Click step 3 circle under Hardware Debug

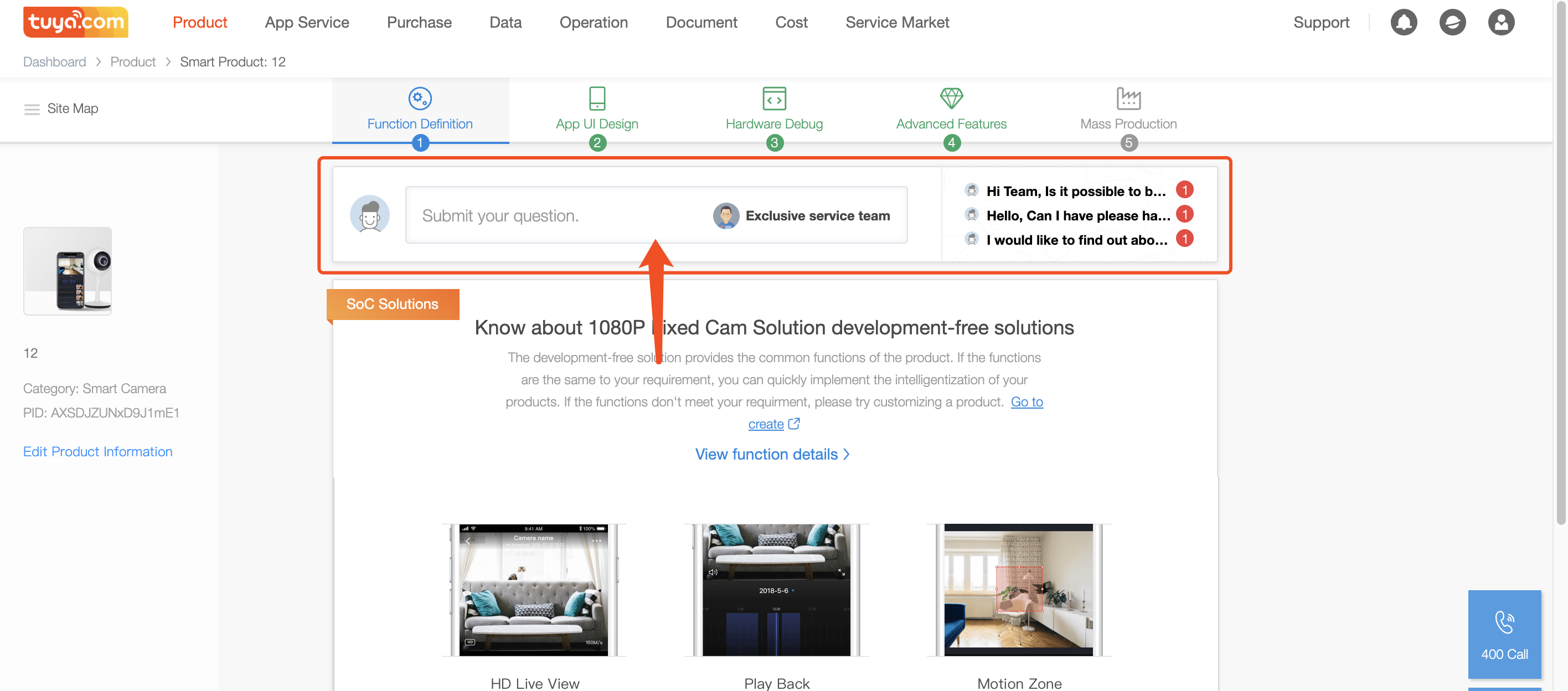(774, 143)
